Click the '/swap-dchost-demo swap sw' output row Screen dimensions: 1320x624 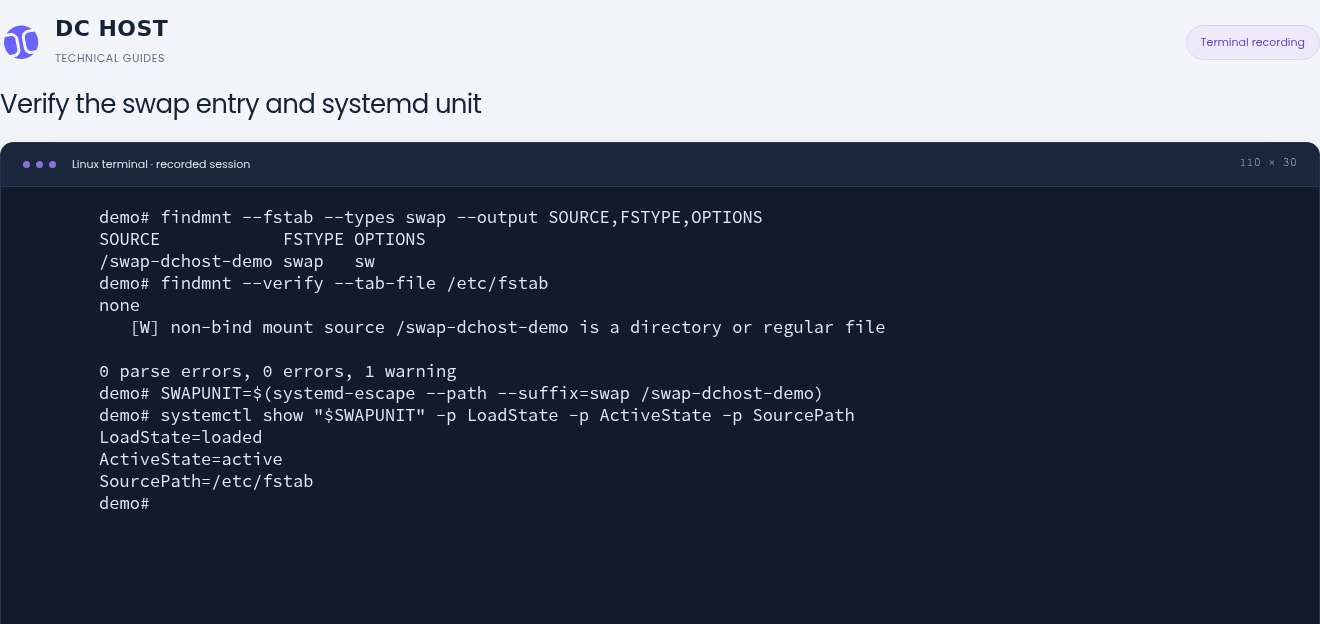(237, 261)
